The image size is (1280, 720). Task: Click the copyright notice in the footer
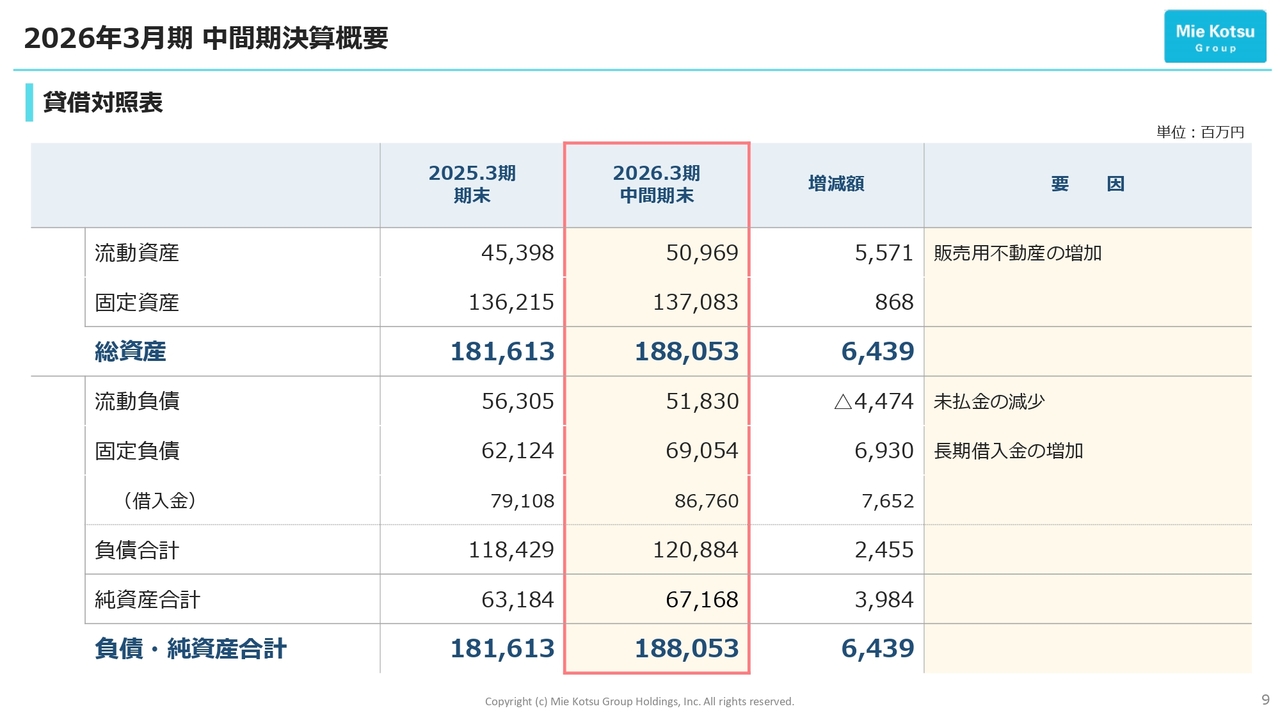point(639,702)
